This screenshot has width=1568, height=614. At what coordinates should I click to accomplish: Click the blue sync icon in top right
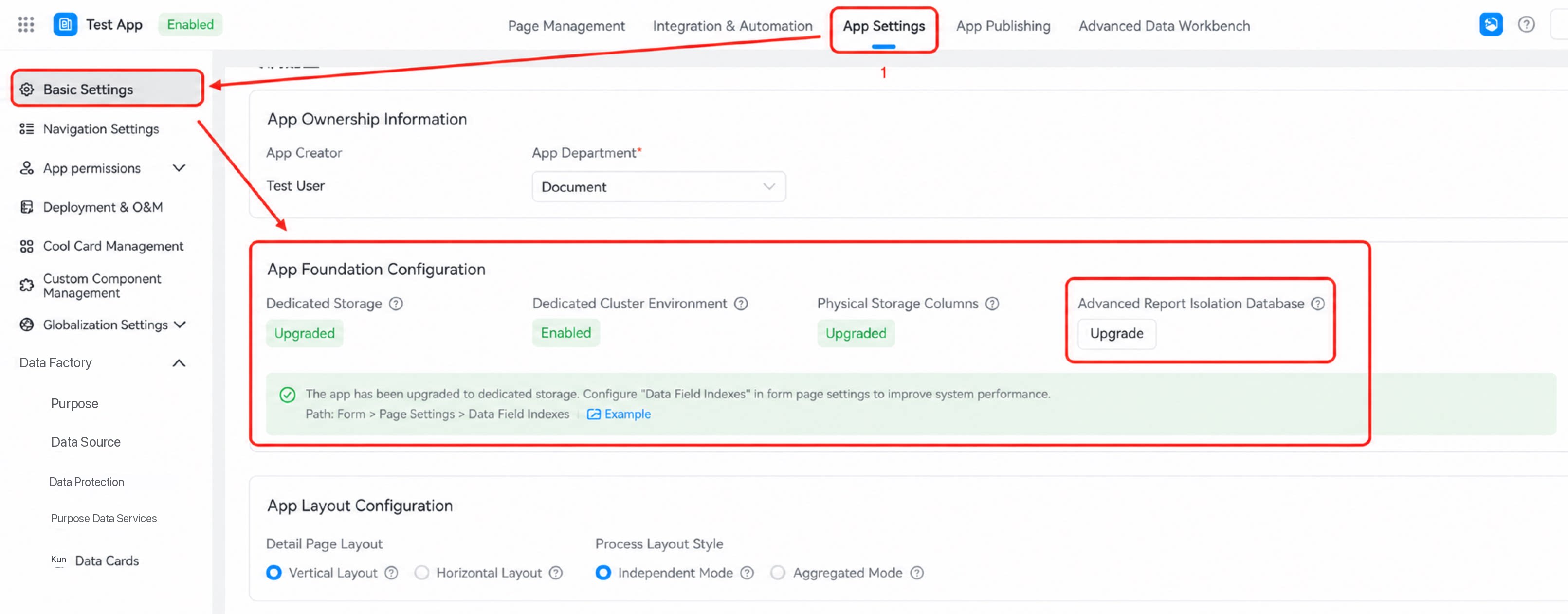pos(1491,24)
